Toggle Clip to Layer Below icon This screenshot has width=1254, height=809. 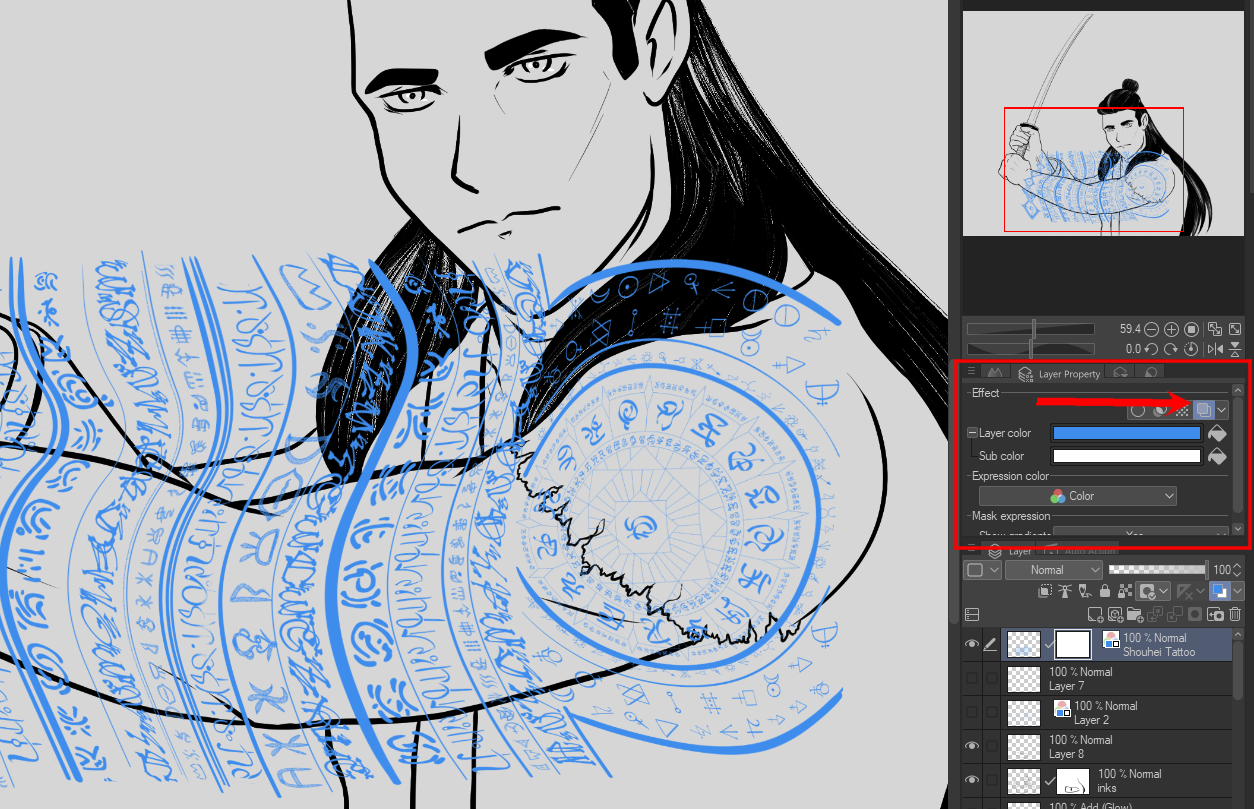click(1045, 591)
